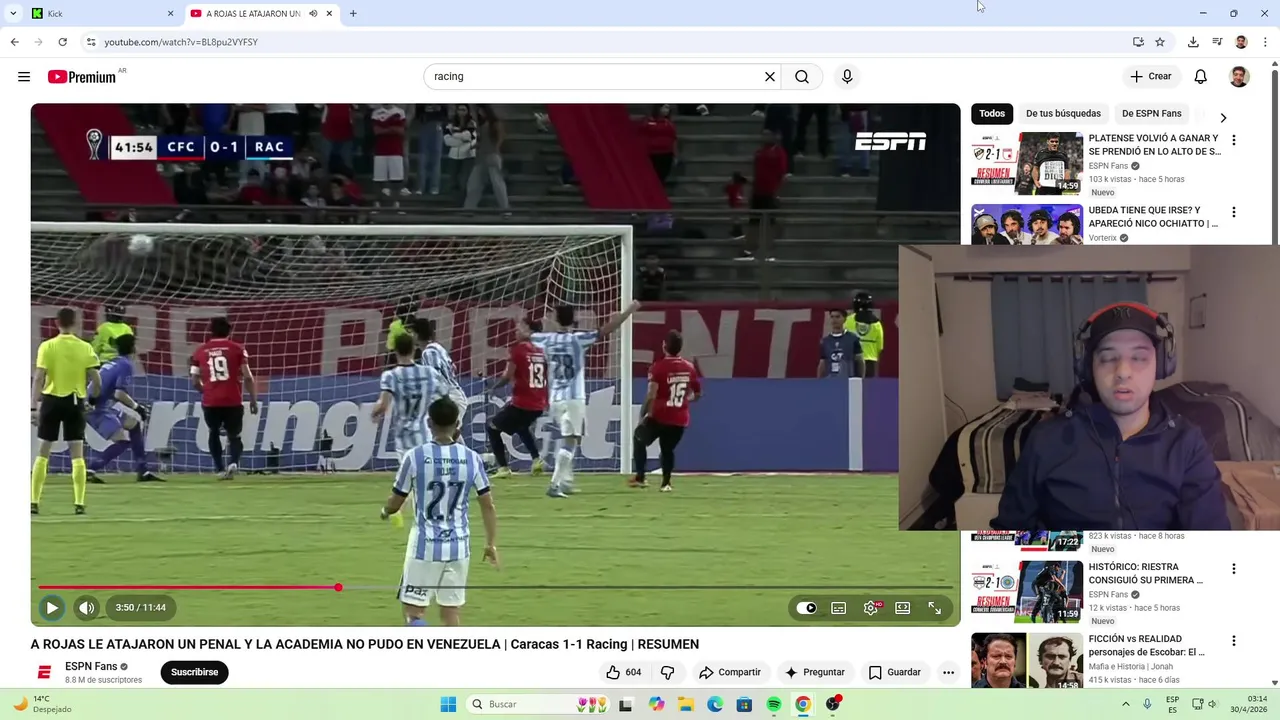The width and height of the screenshot is (1280, 720).
Task: Reload the page
Action: 62,42
